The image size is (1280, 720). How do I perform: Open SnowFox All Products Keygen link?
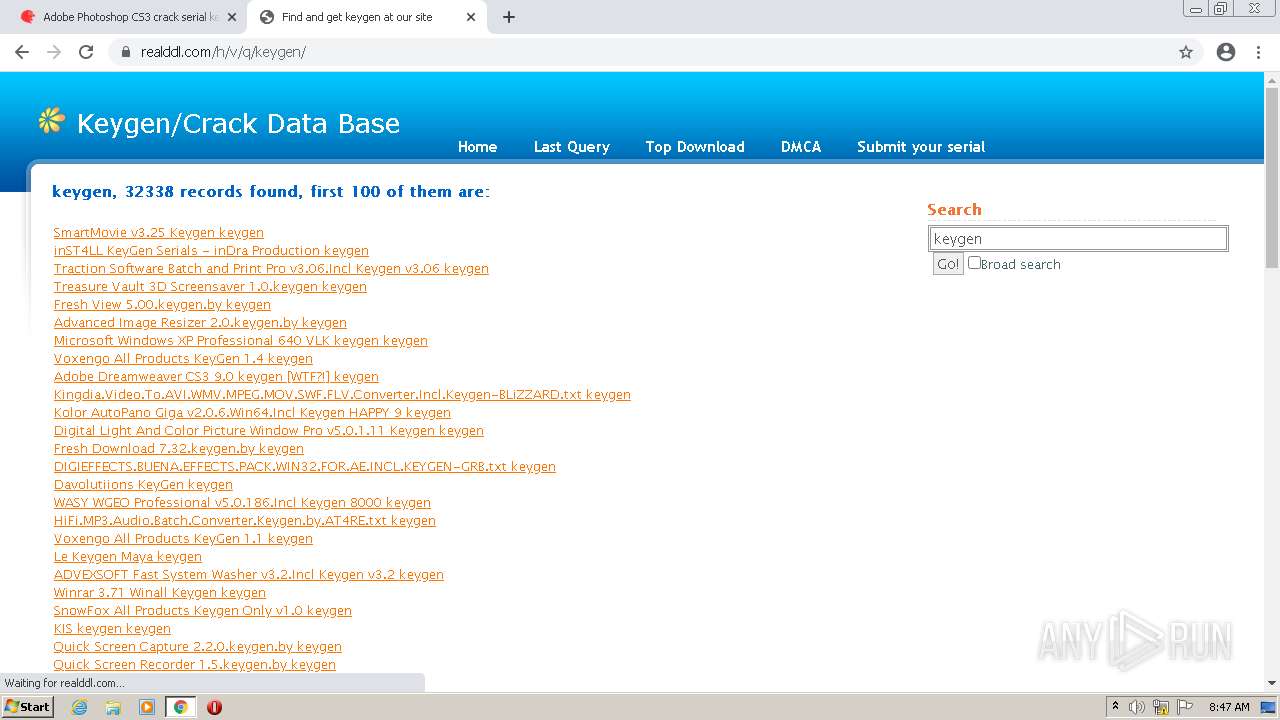pos(202,611)
